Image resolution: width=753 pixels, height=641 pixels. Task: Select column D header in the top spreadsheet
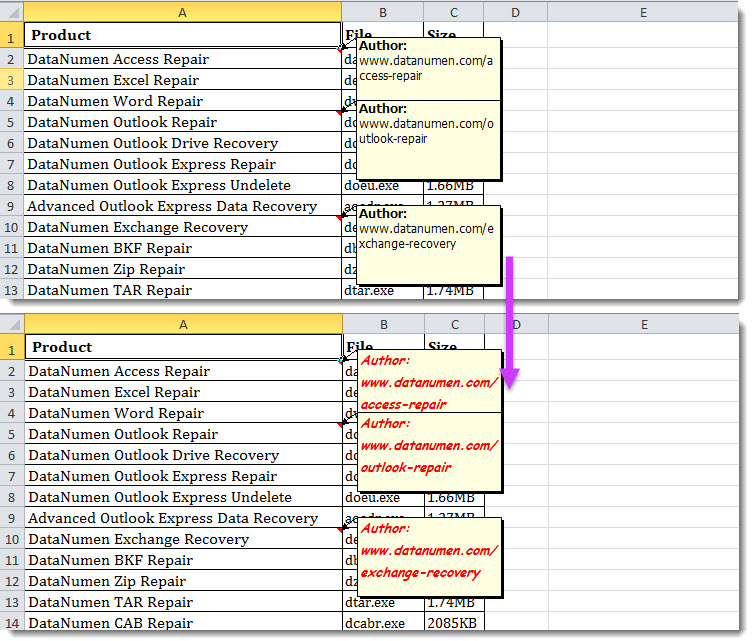point(515,12)
